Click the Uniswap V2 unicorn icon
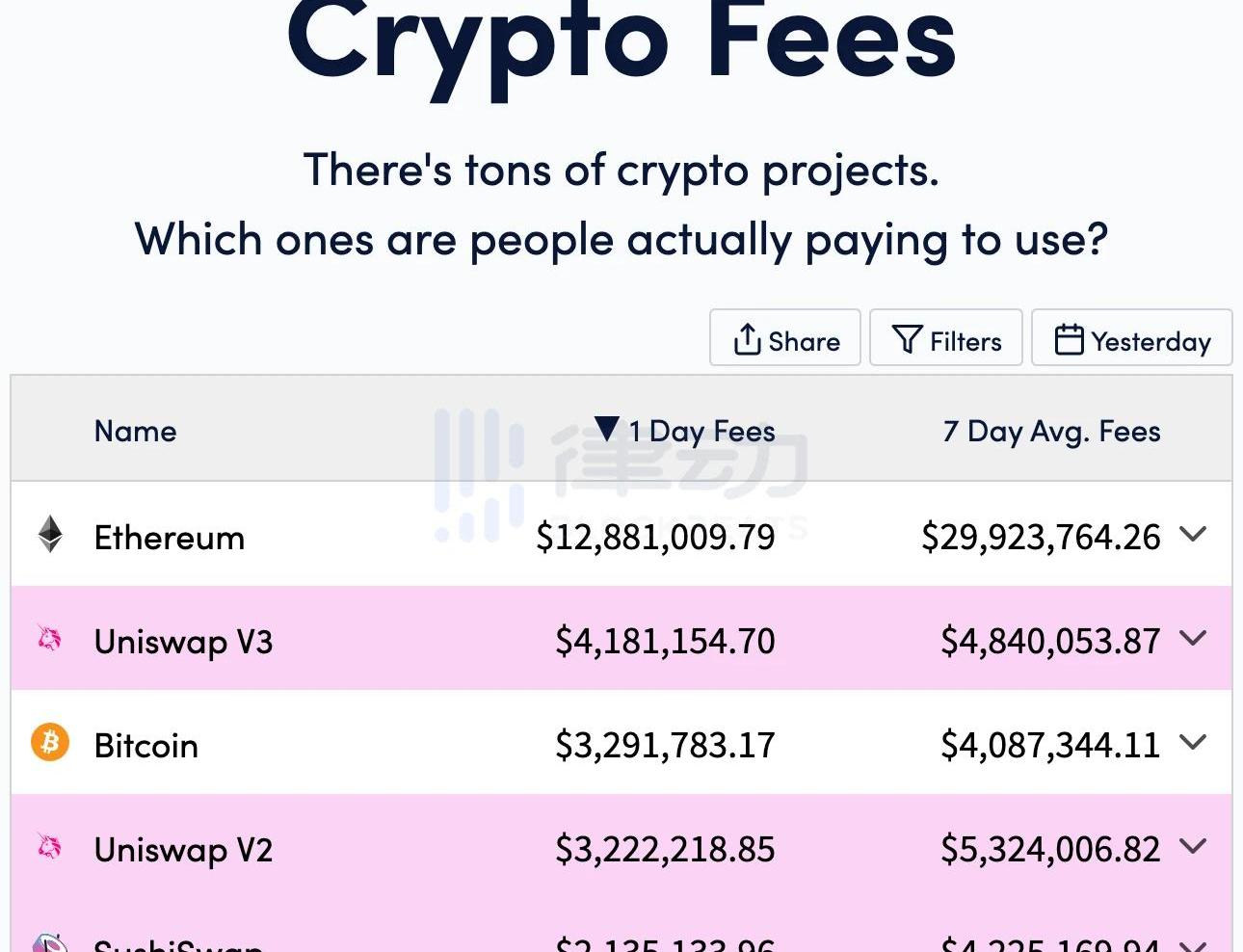 (x=49, y=847)
